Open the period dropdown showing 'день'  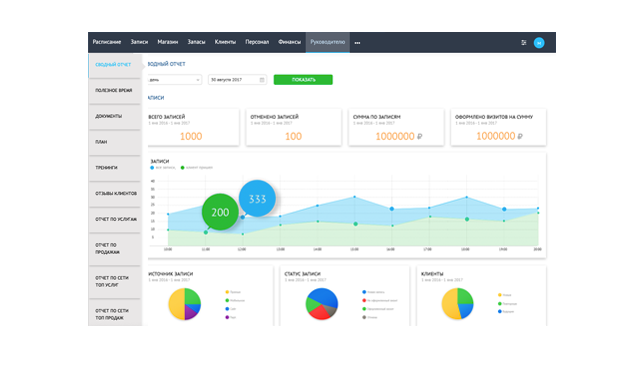pos(174,80)
